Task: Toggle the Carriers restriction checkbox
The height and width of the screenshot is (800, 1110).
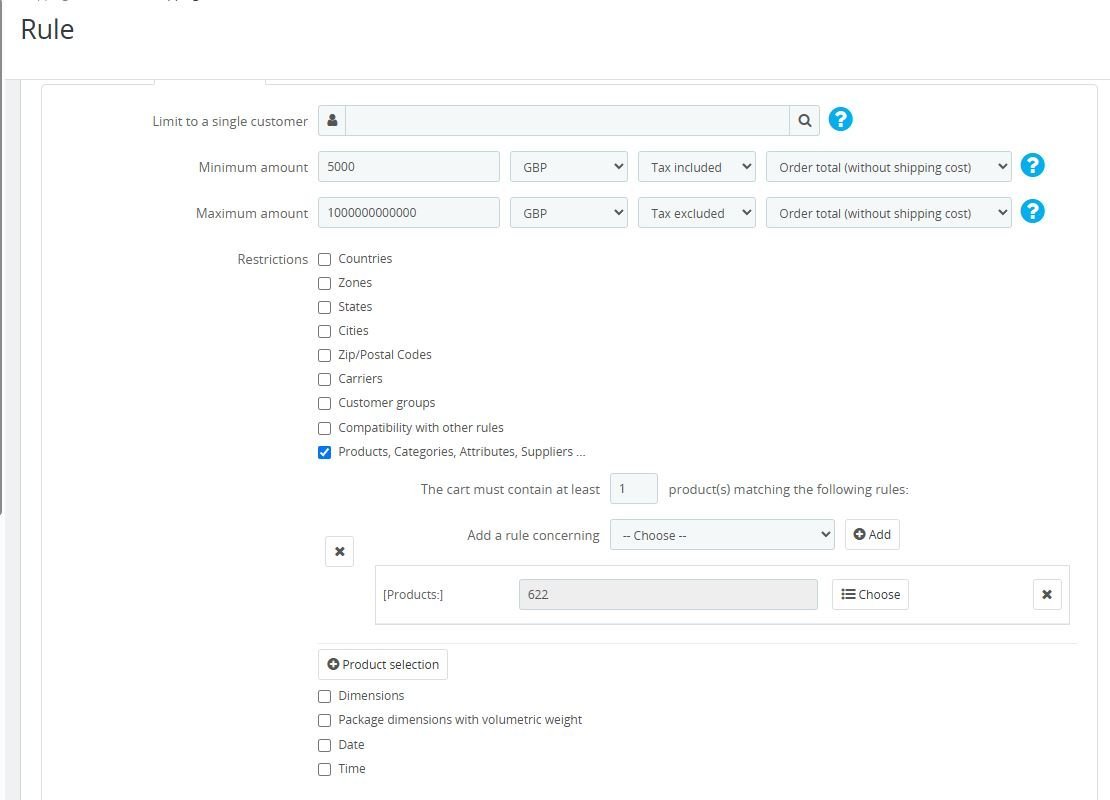Action: point(324,379)
